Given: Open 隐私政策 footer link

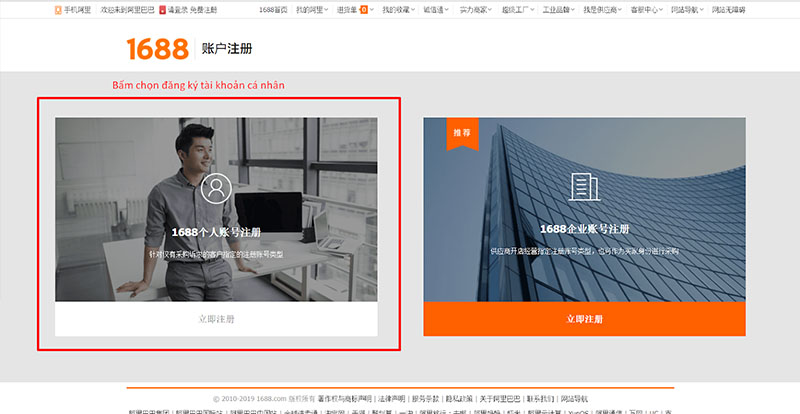Looking at the screenshot, I should pyautogui.click(x=459, y=399).
